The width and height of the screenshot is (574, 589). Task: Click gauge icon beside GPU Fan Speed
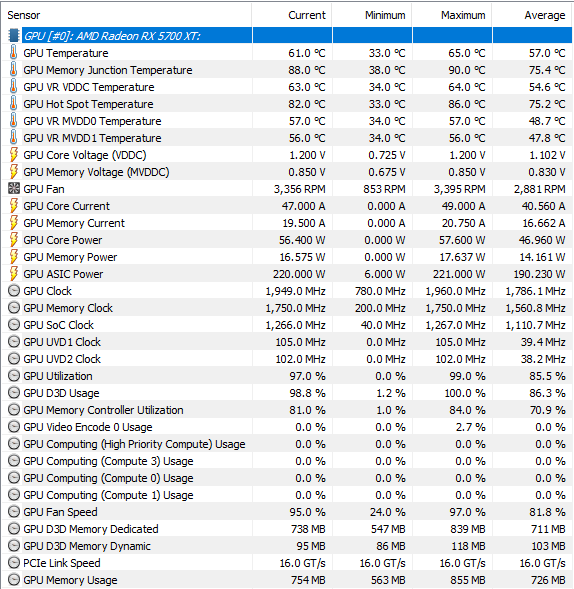(14, 512)
